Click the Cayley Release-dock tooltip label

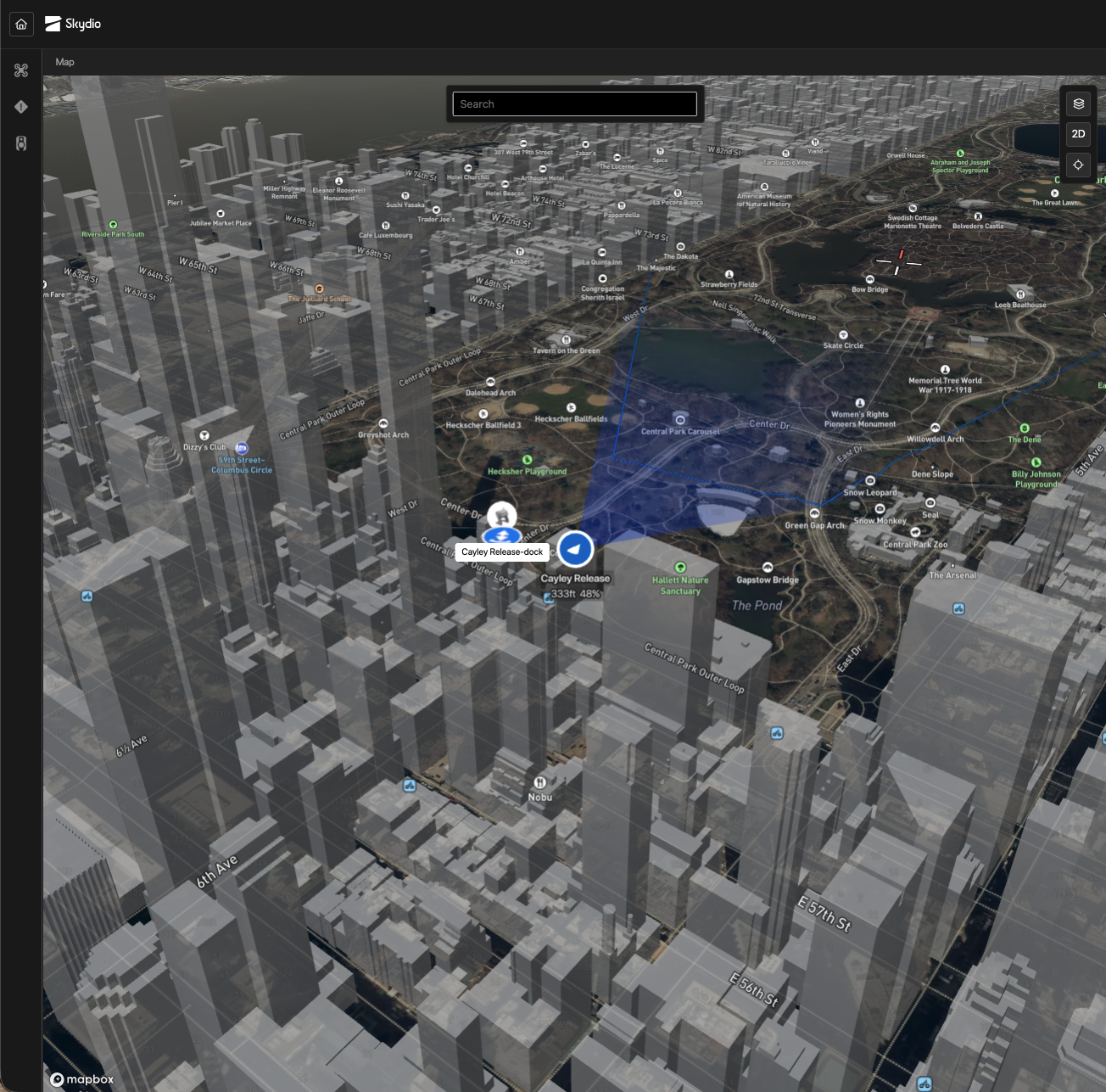[x=501, y=552]
